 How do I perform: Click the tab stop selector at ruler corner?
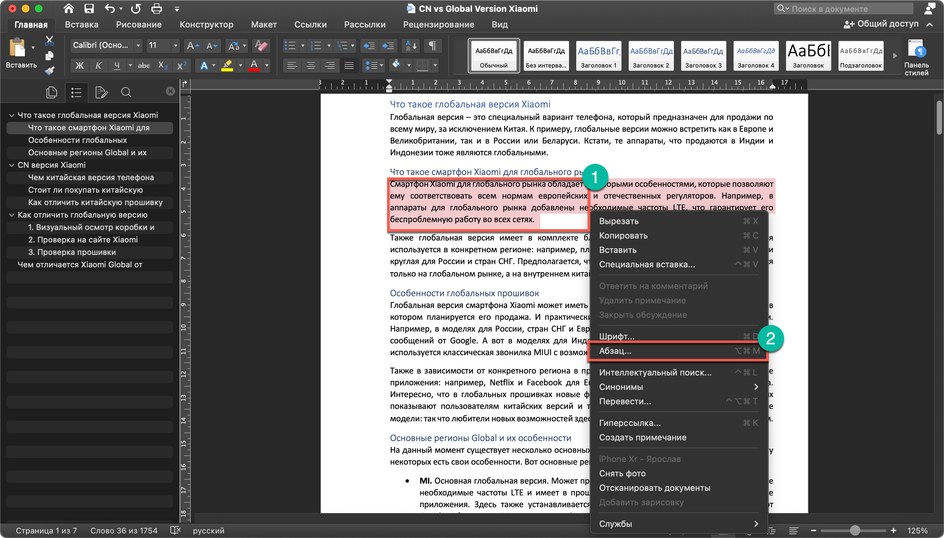pos(185,84)
